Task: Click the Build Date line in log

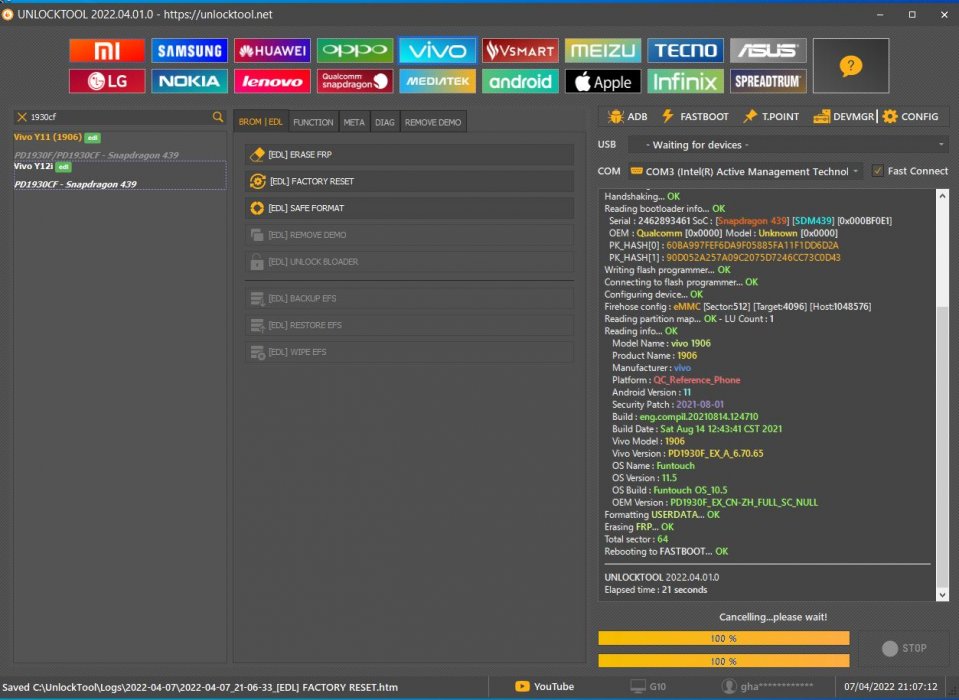Action: tap(697, 429)
